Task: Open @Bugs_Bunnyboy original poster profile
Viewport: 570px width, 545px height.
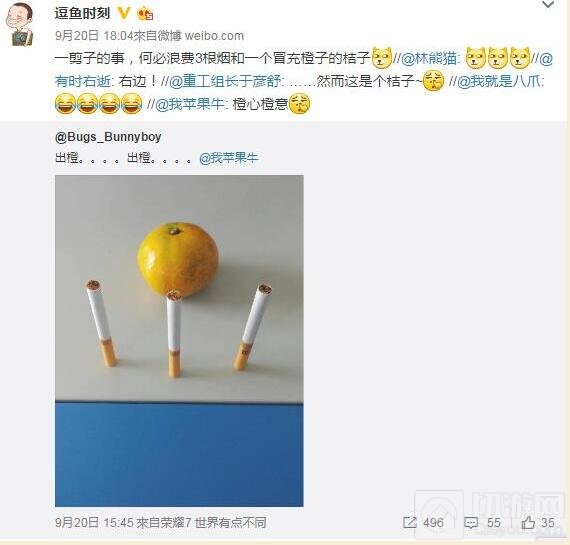Action: tap(108, 137)
